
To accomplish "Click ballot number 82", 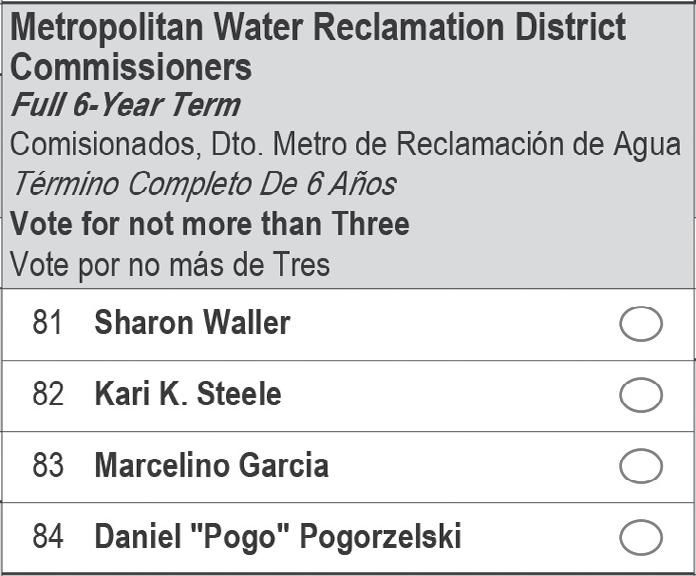I will tap(47, 394).
